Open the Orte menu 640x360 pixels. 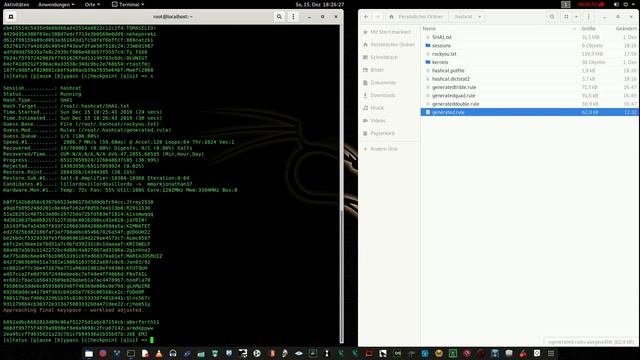coord(92,4)
